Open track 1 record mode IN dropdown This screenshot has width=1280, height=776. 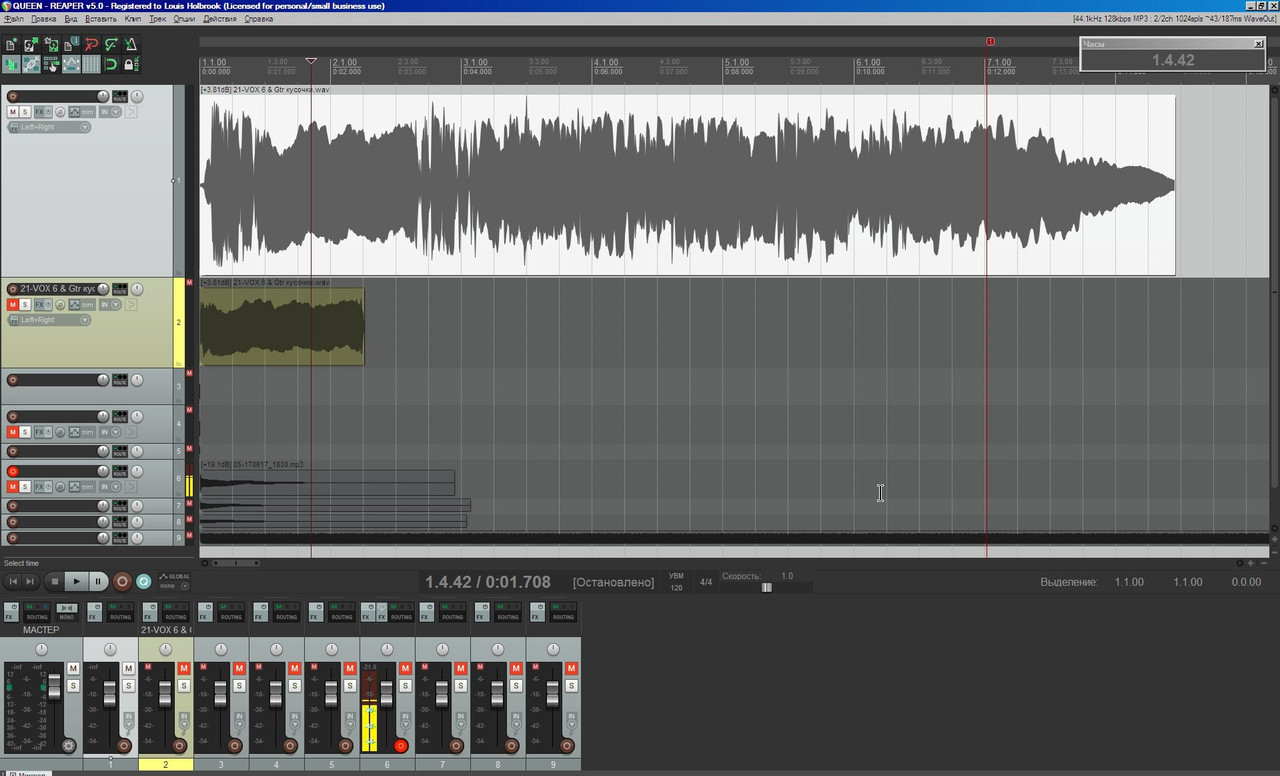110,111
